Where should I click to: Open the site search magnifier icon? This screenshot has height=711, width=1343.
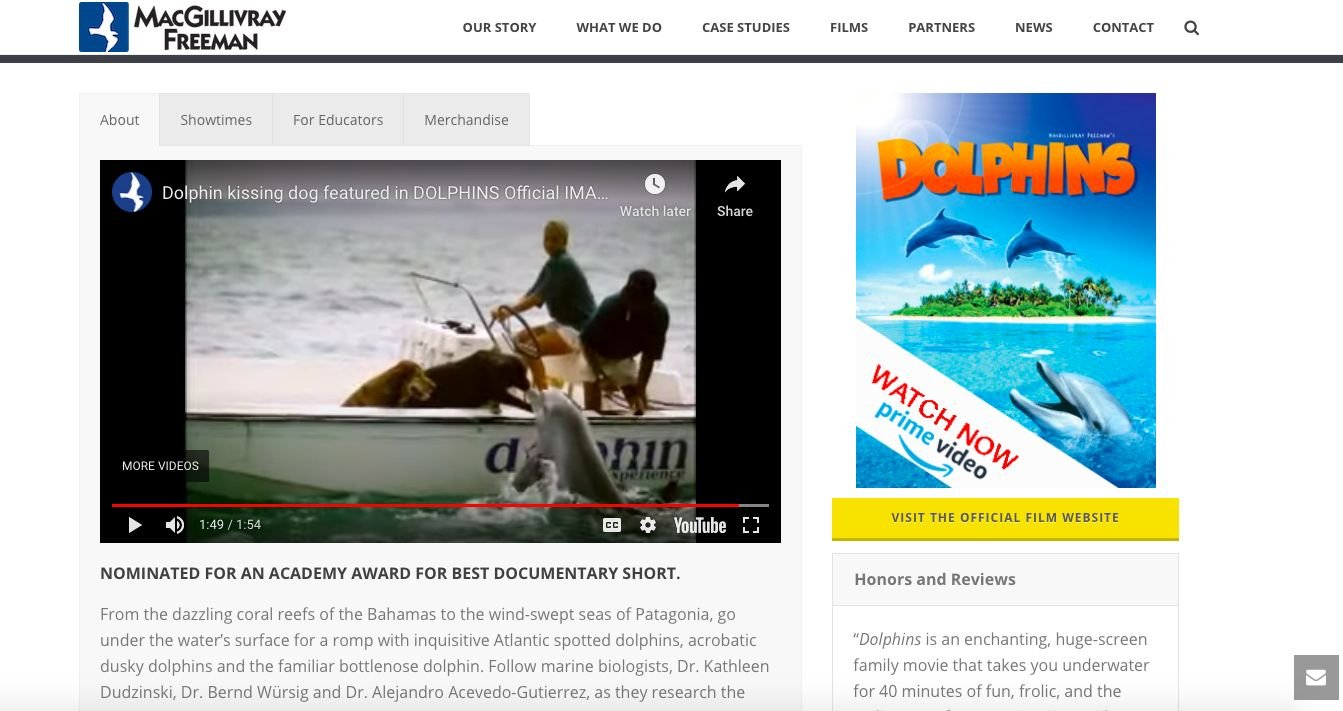point(1191,28)
